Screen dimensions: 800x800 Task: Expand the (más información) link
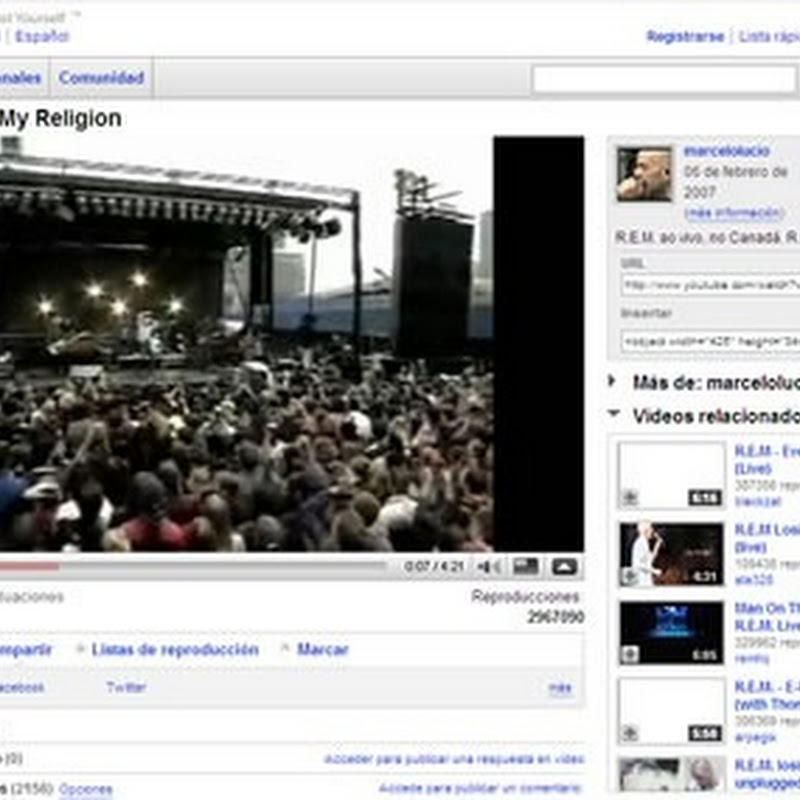click(x=734, y=212)
